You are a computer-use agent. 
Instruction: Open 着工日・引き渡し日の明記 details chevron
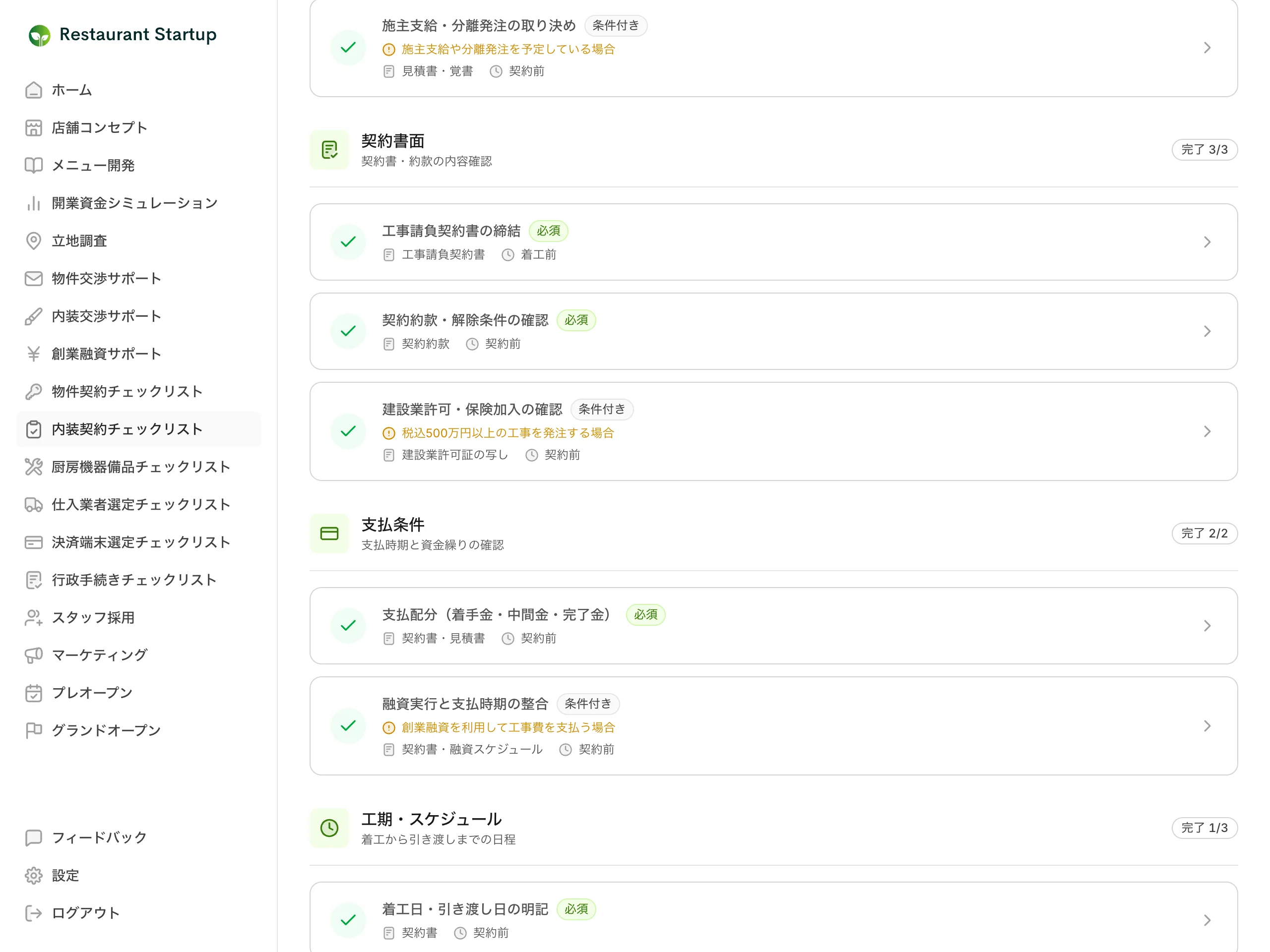tap(1207, 920)
